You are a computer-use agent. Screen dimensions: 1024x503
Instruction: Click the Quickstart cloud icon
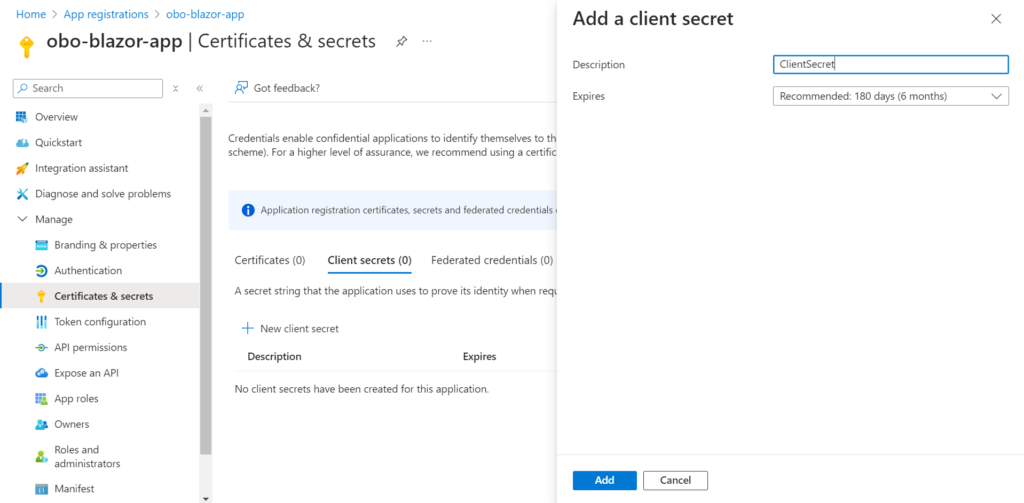[22, 142]
